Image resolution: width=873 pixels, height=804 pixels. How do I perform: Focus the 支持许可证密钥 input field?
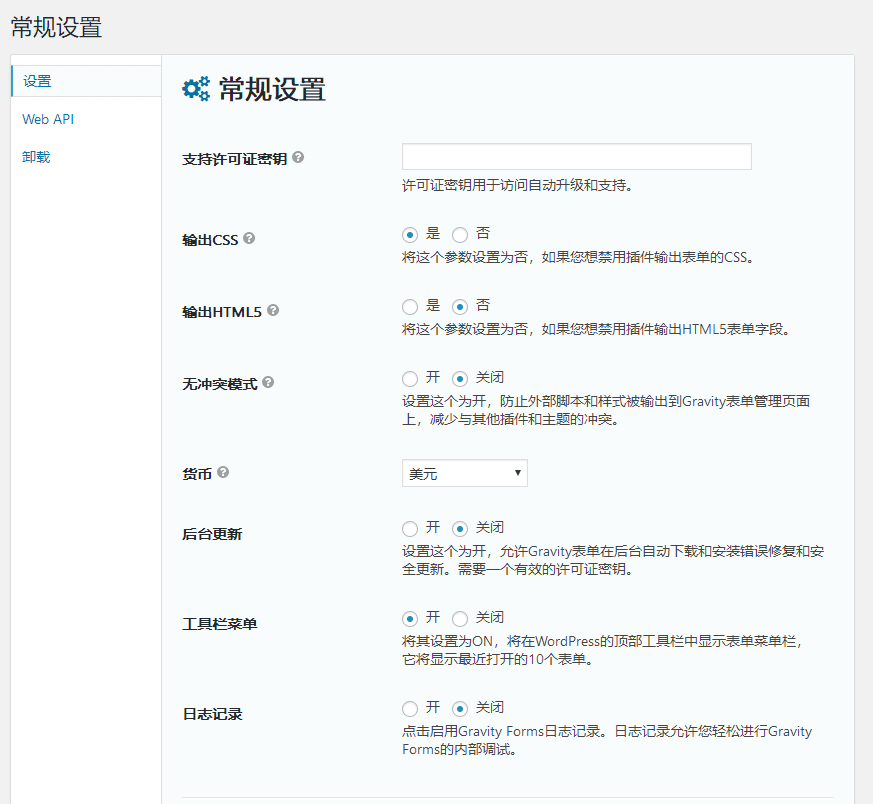tap(577, 156)
